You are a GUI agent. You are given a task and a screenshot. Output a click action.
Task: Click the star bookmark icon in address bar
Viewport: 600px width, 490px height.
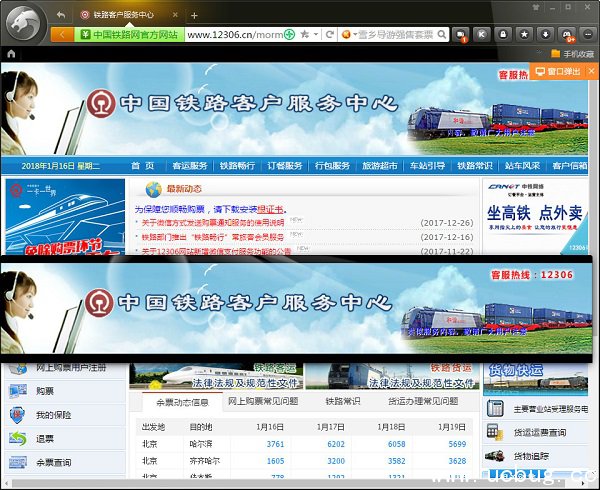pos(303,34)
